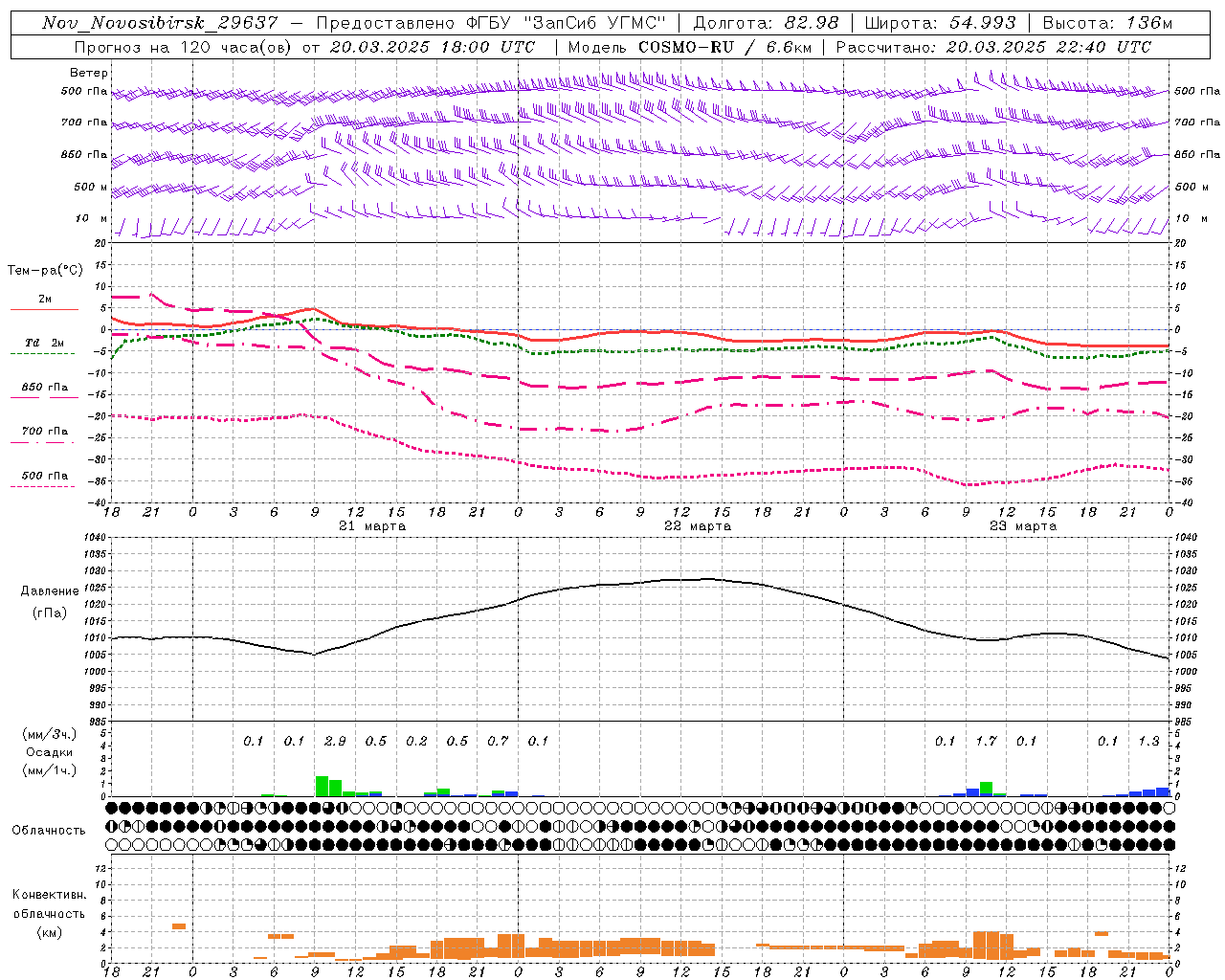Click the 850 гПа temperature legend entry
The width and height of the screenshot is (1225, 980).
(x=45, y=388)
